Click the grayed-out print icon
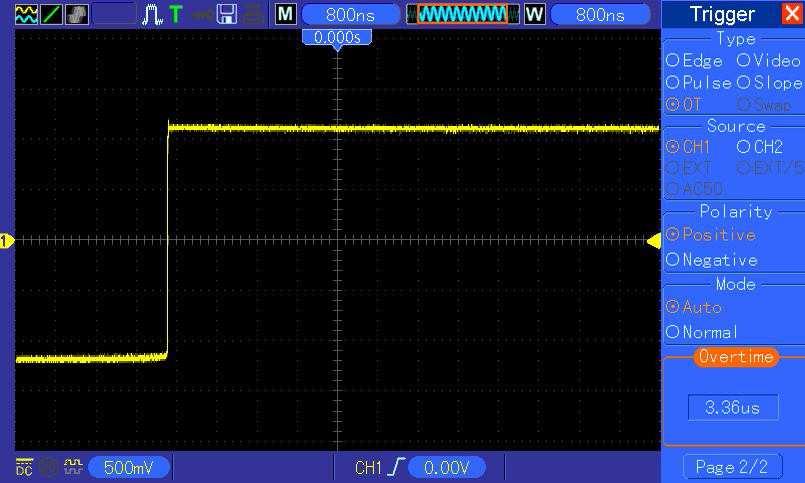The image size is (805, 483). [x=253, y=14]
